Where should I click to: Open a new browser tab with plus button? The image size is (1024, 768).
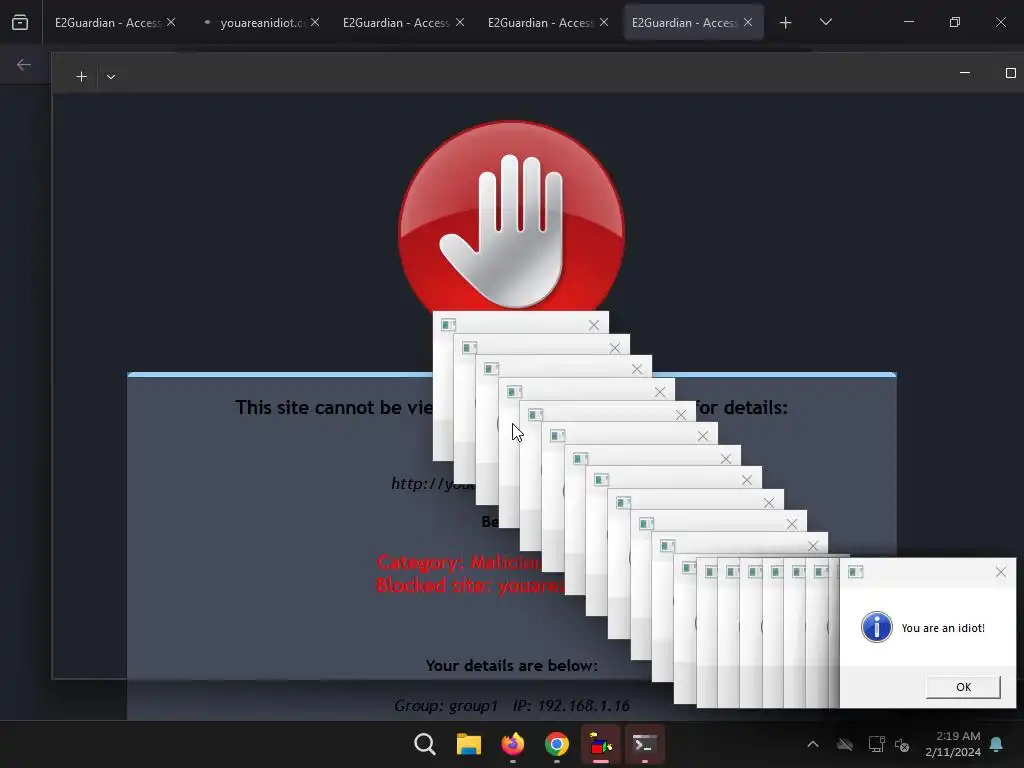coord(786,23)
